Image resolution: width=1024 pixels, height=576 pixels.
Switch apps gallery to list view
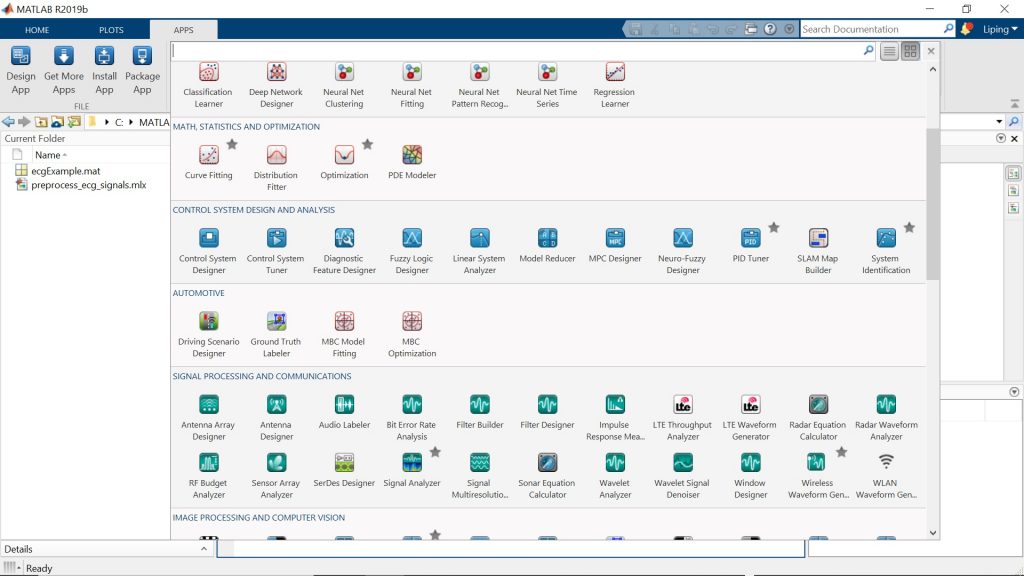889,51
